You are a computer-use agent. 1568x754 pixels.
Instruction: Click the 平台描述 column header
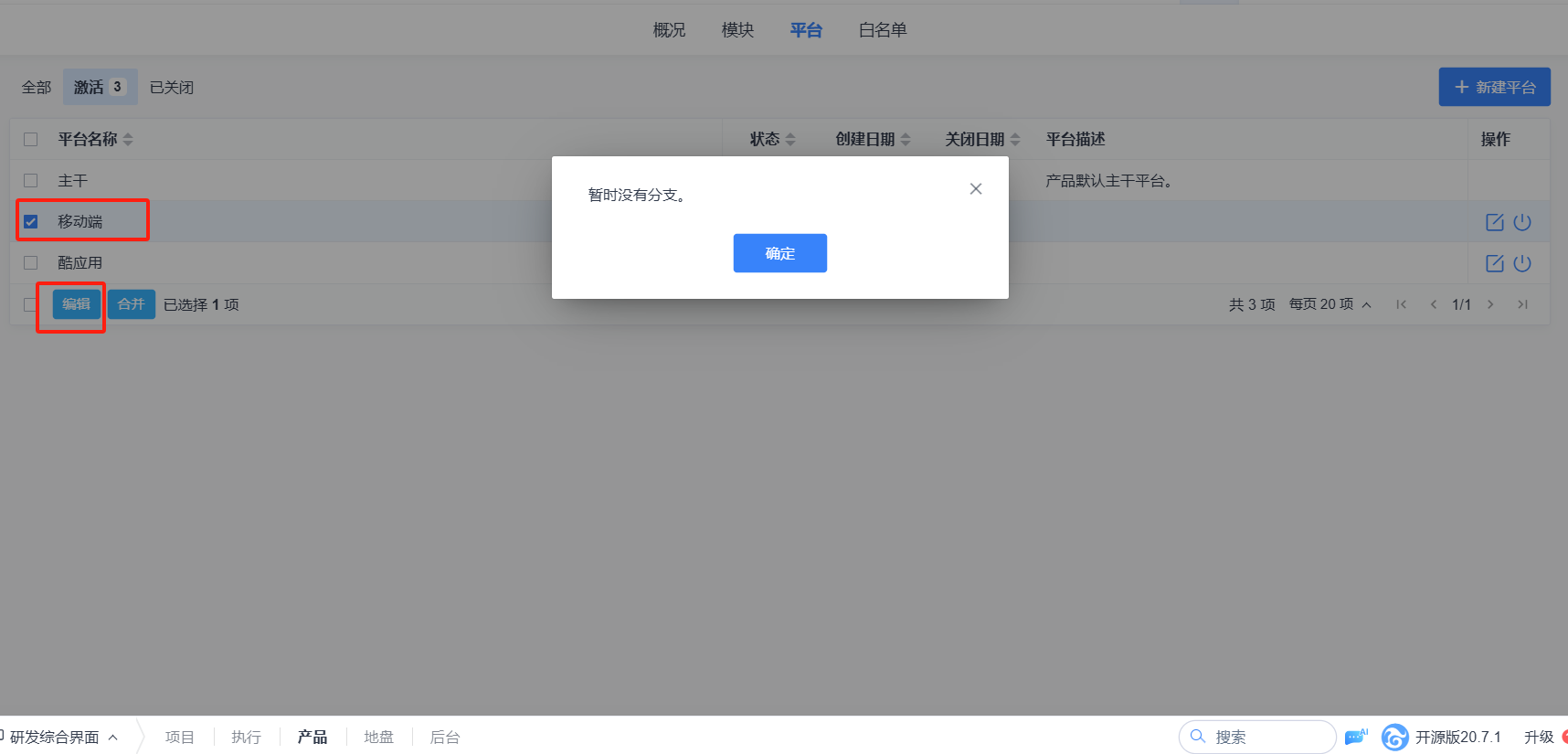tap(1075, 140)
